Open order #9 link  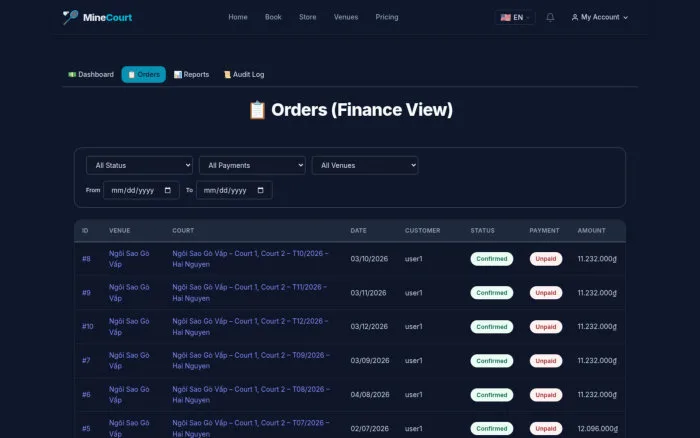pyautogui.click(x=86, y=293)
